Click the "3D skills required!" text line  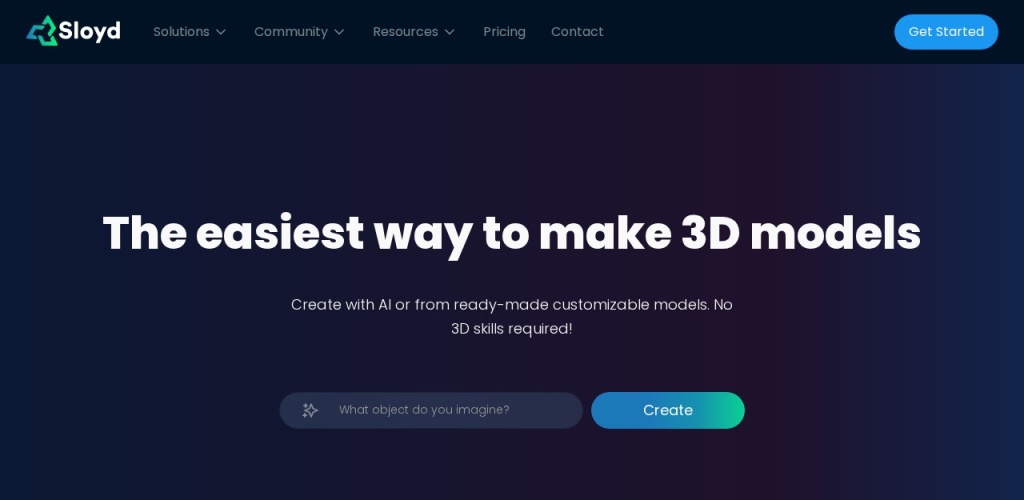[511, 329]
